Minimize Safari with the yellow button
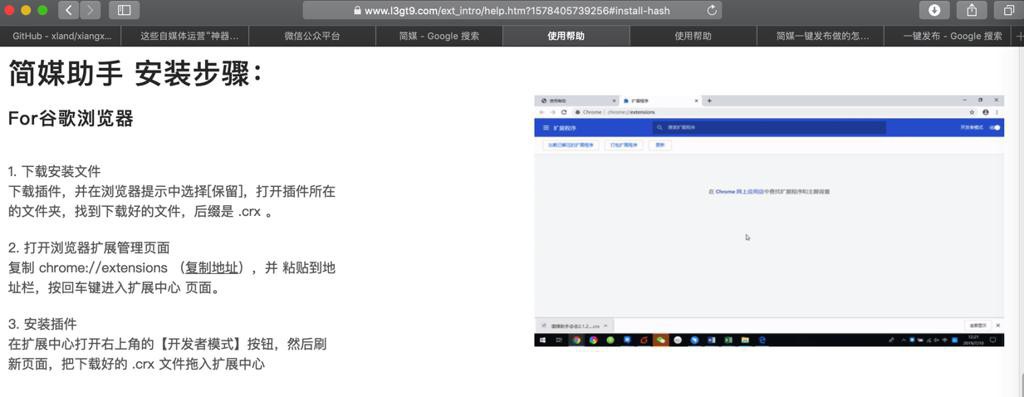This screenshot has height=397, width=1024. 26,10
